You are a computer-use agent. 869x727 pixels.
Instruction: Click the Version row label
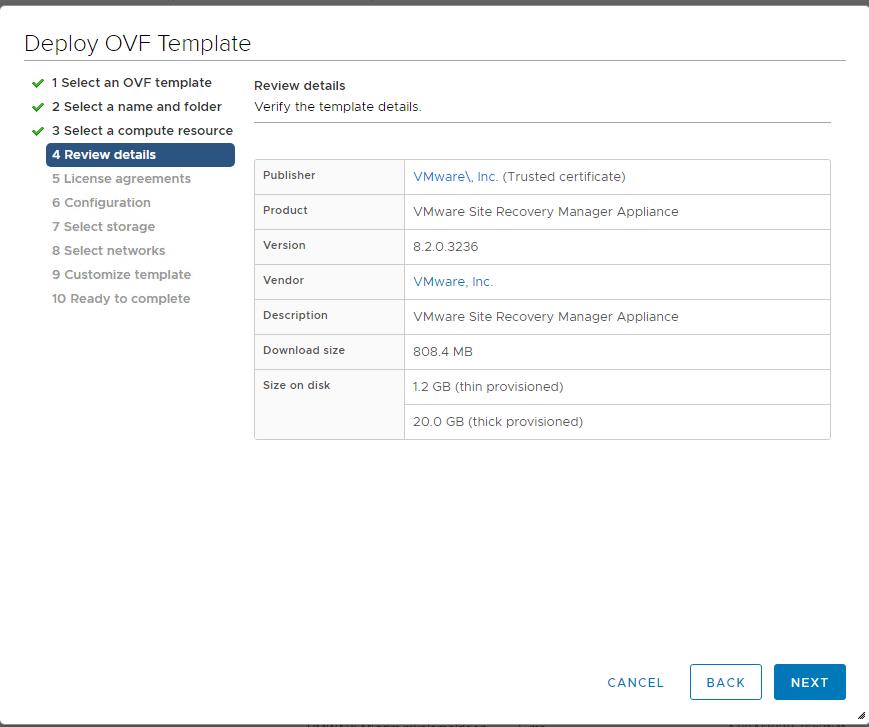[284, 245]
